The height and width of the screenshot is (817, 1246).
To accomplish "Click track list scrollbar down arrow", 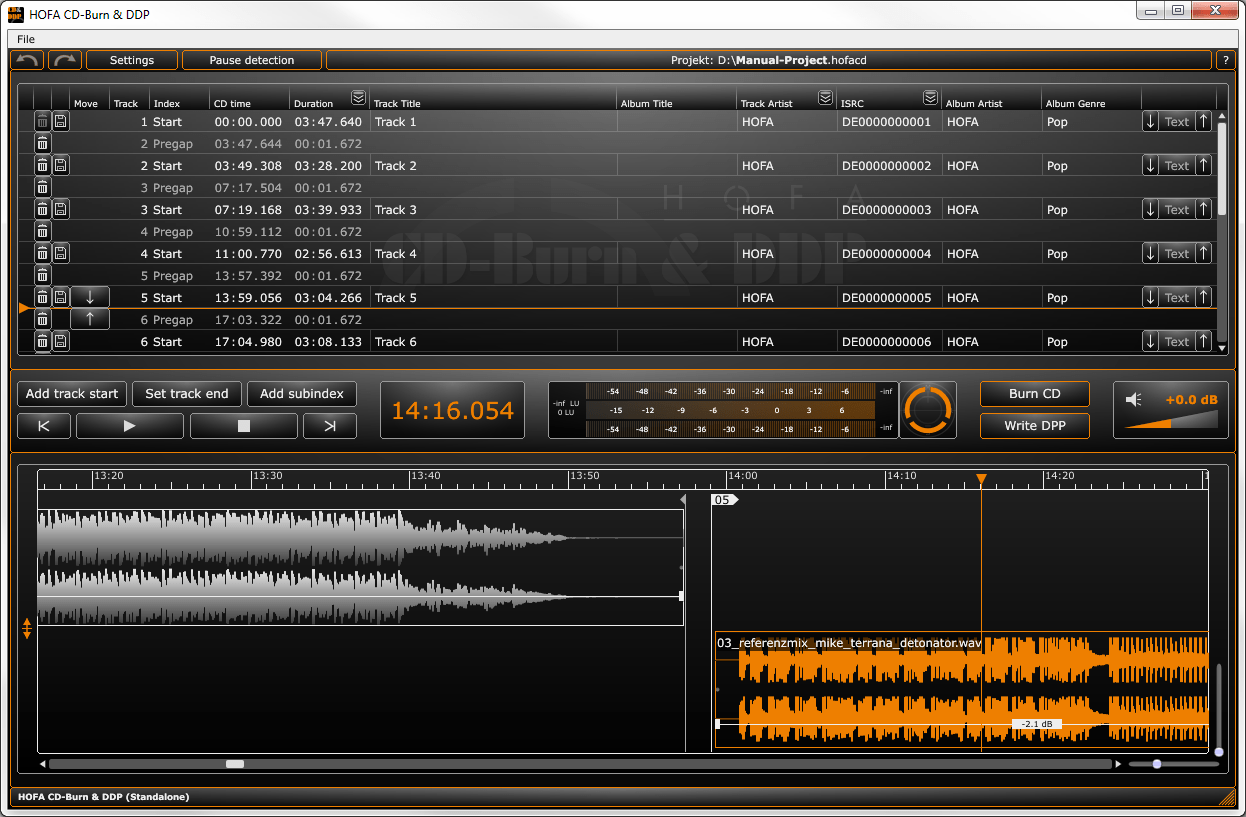I will click(x=1221, y=347).
